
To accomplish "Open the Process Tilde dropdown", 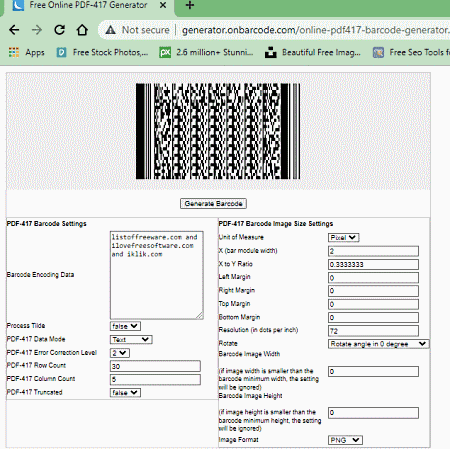I will pos(125,326).
